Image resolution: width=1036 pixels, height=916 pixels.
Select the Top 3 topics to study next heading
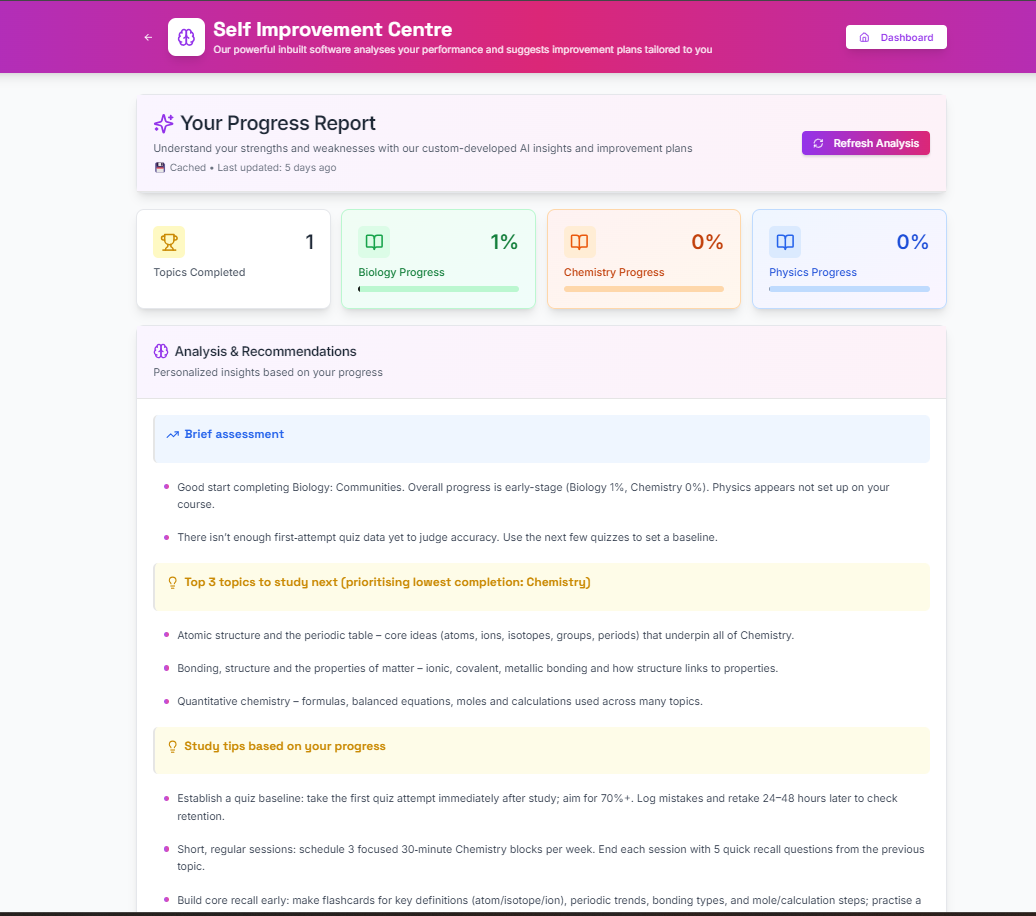pos(387,582)
